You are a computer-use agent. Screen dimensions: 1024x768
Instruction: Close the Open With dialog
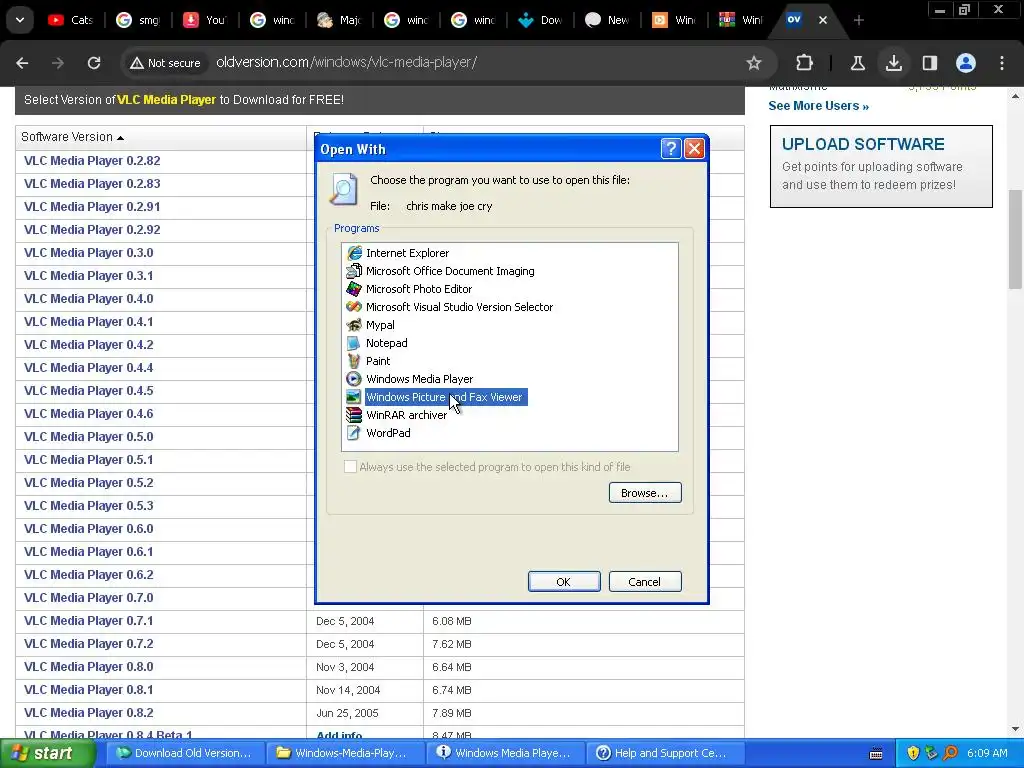(x=694, y=149)
